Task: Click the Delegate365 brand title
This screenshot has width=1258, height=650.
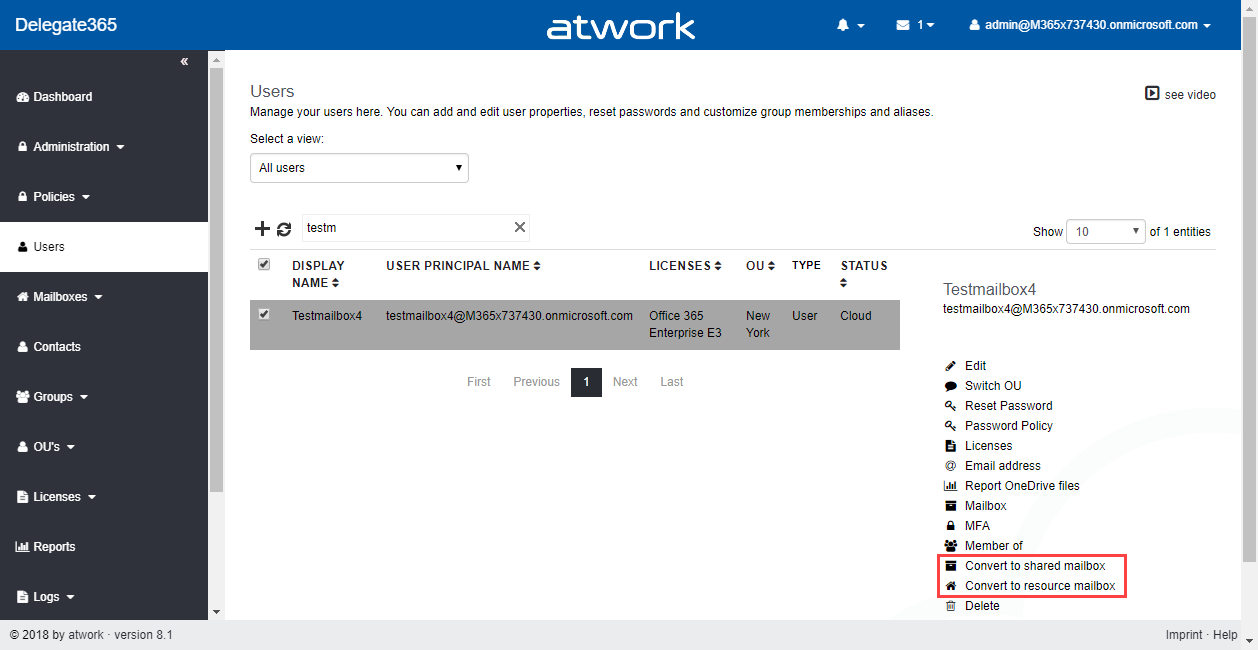Action: [66, 25]
